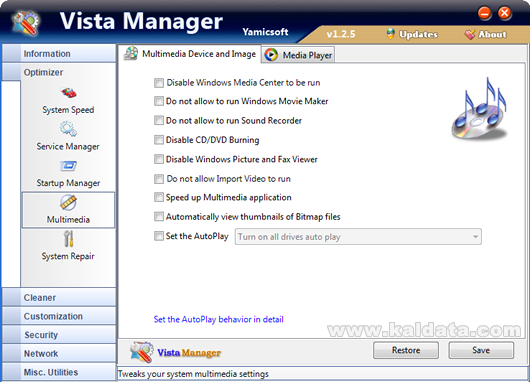Click the Service Manager label
530x382 pixels.
tap(68, 146)
